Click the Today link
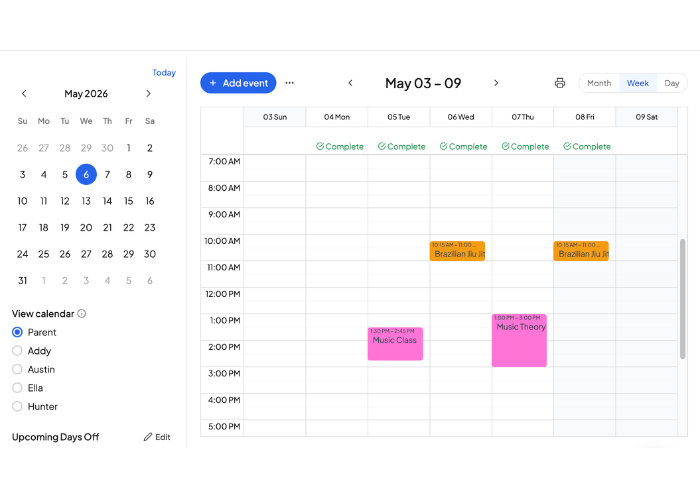This screenshot has height=480, width=700. [164, 72]
